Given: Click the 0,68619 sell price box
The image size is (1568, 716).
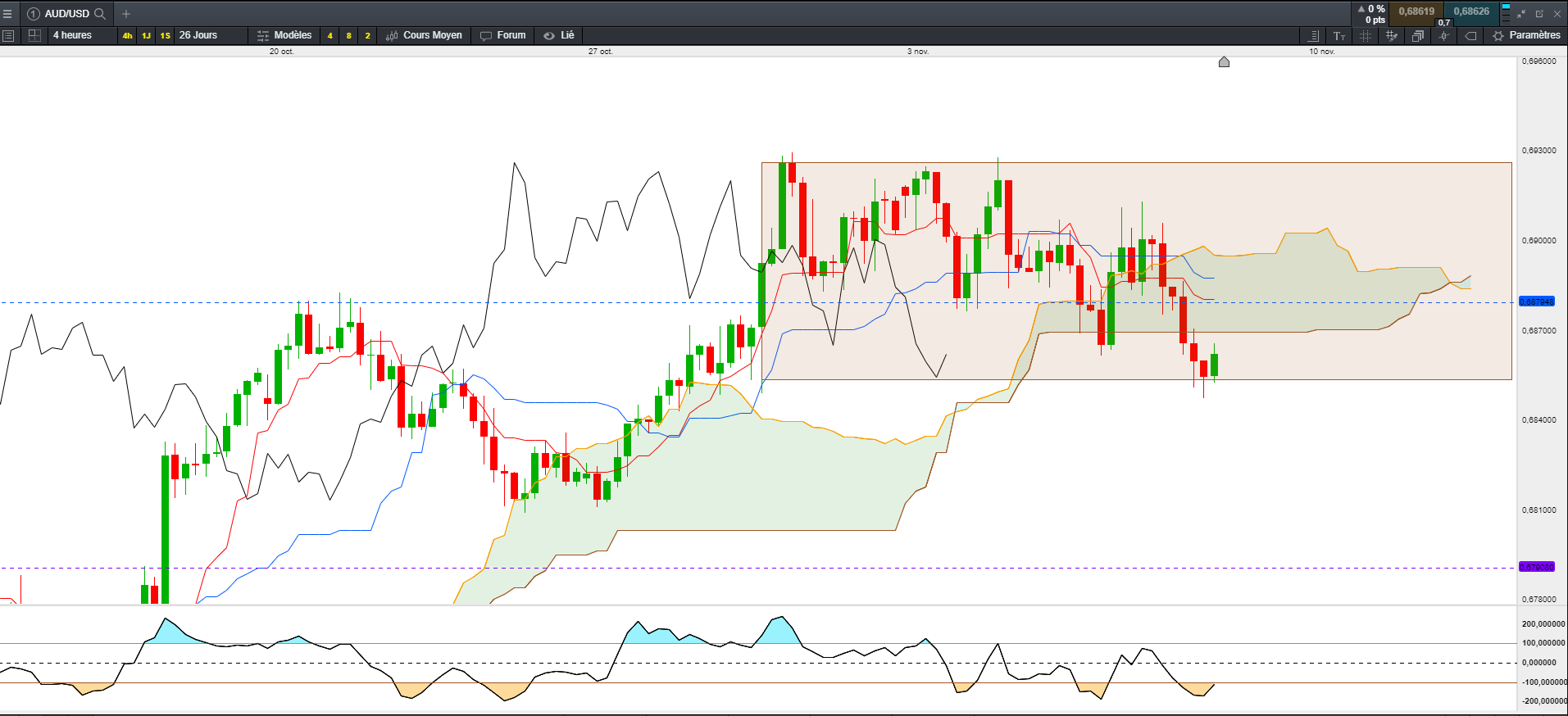Looking at the screenshot, I should [x=1416, y=11].
